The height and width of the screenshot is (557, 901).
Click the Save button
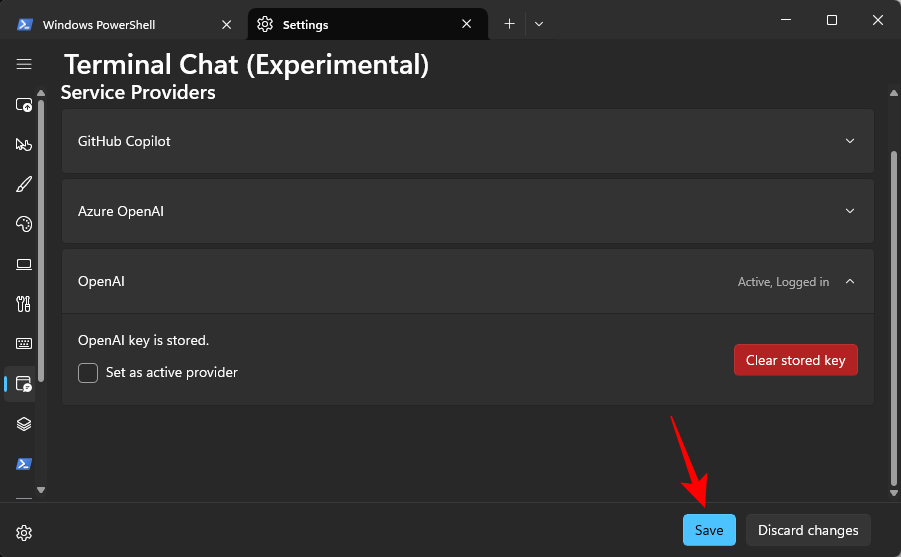click(x=709, y=530)
